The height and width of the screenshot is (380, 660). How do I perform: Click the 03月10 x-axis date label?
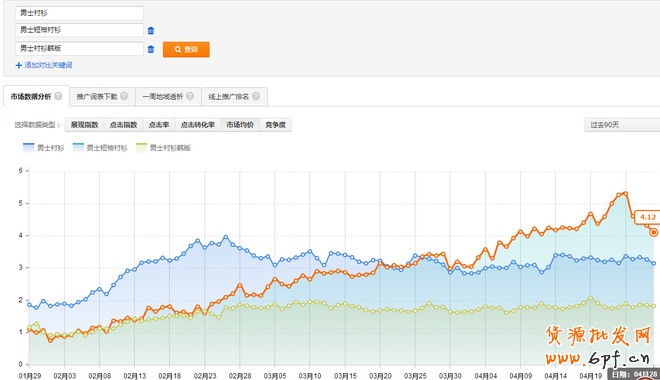(310, 375)
